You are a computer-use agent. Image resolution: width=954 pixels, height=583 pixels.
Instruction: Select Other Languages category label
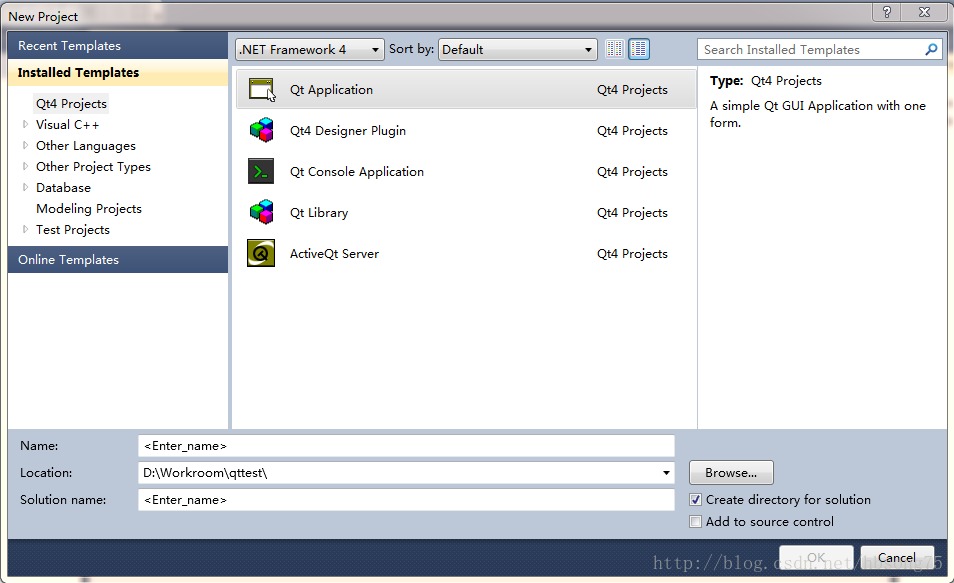coord(86,145)
